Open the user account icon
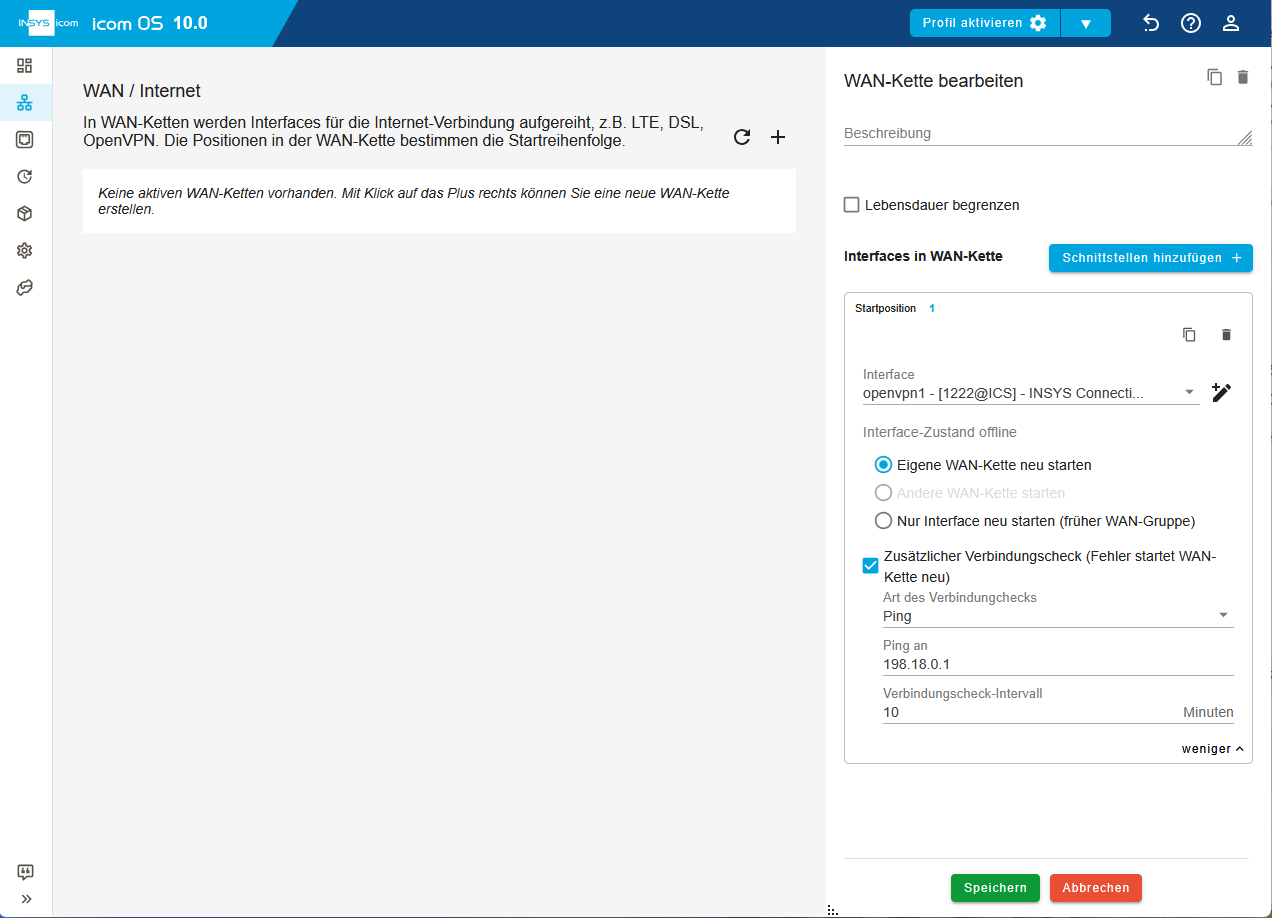This screenshot has height=918, width=1272. [x=1231, y=23]
